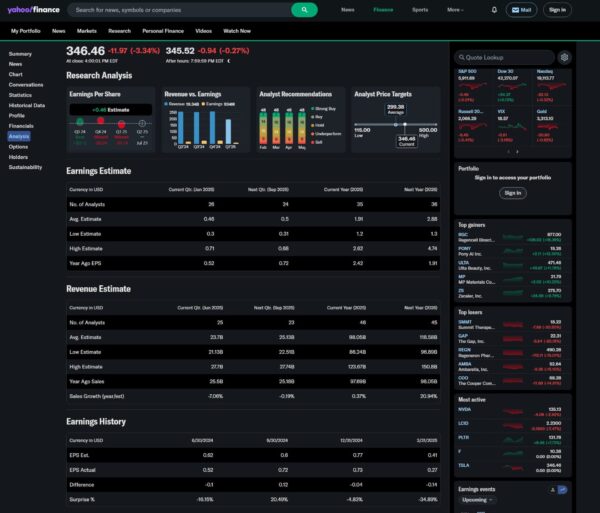Click the Strong Buy legend item

(x=324, y=109)
